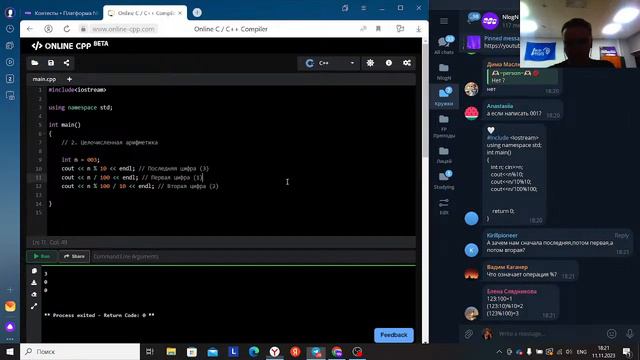Open NlogN folder in Telegram sidebar
This screenshot has width=640, height=360.
444,71
